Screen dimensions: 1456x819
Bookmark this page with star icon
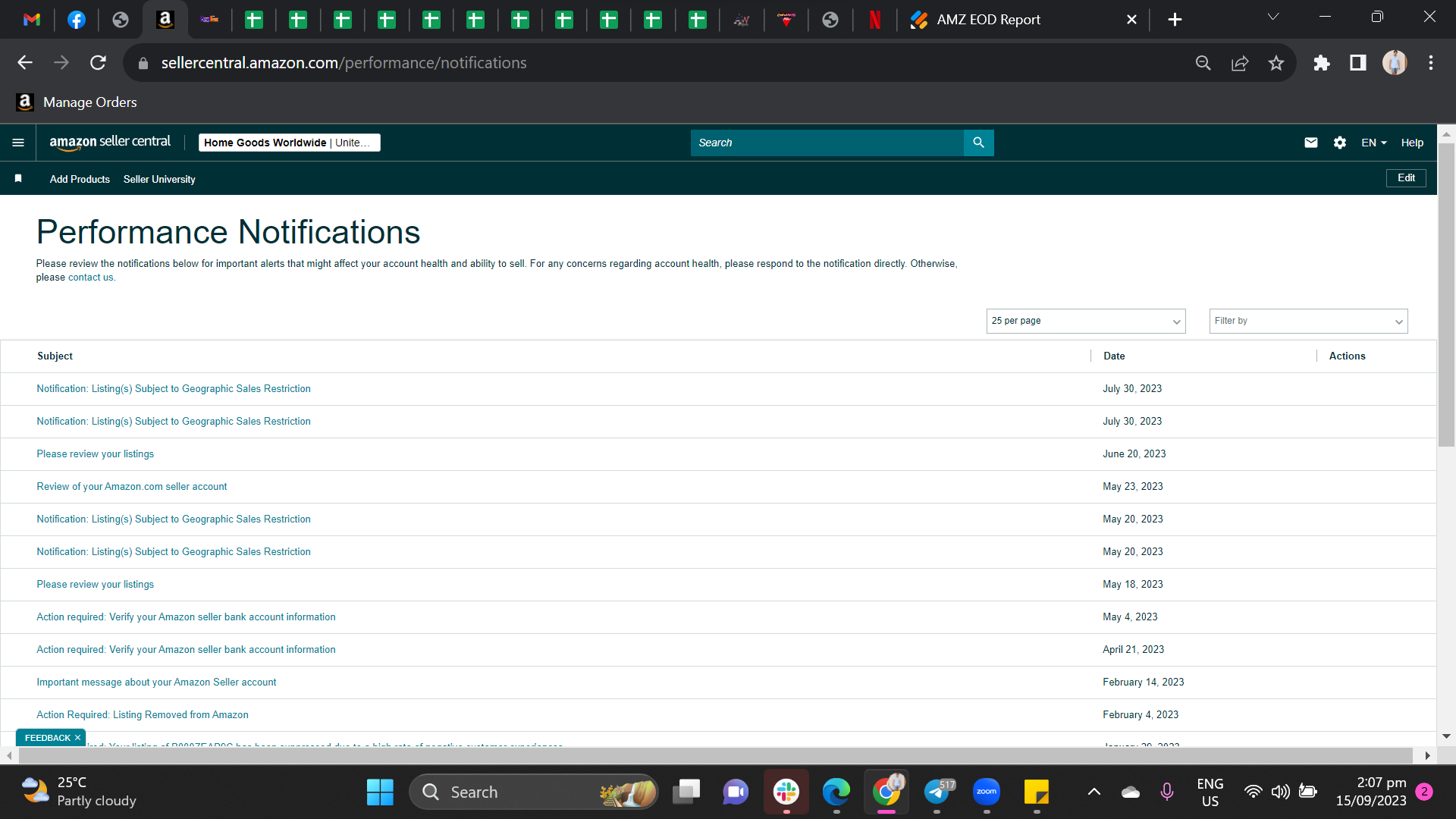pyautogui.click(x=1276, y=63)
